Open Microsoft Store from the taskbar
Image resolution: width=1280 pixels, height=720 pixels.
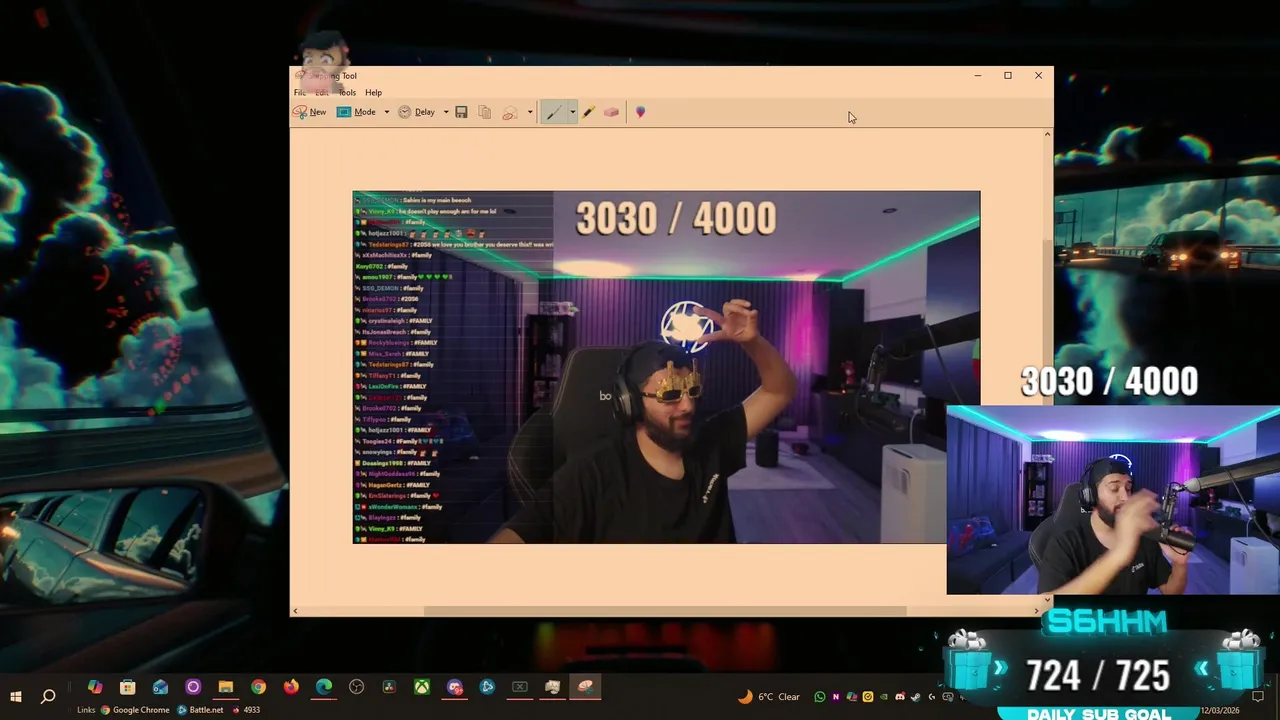pyautogui.click(x=127, y=687)
